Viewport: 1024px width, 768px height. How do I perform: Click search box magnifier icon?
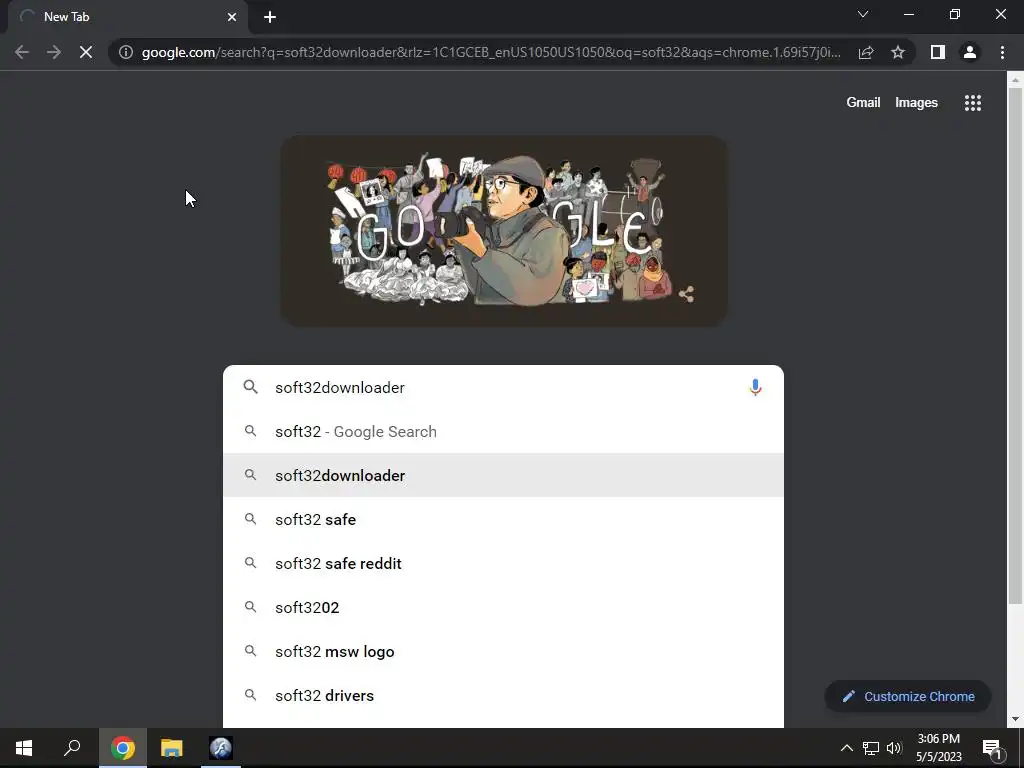click(250, 387)
